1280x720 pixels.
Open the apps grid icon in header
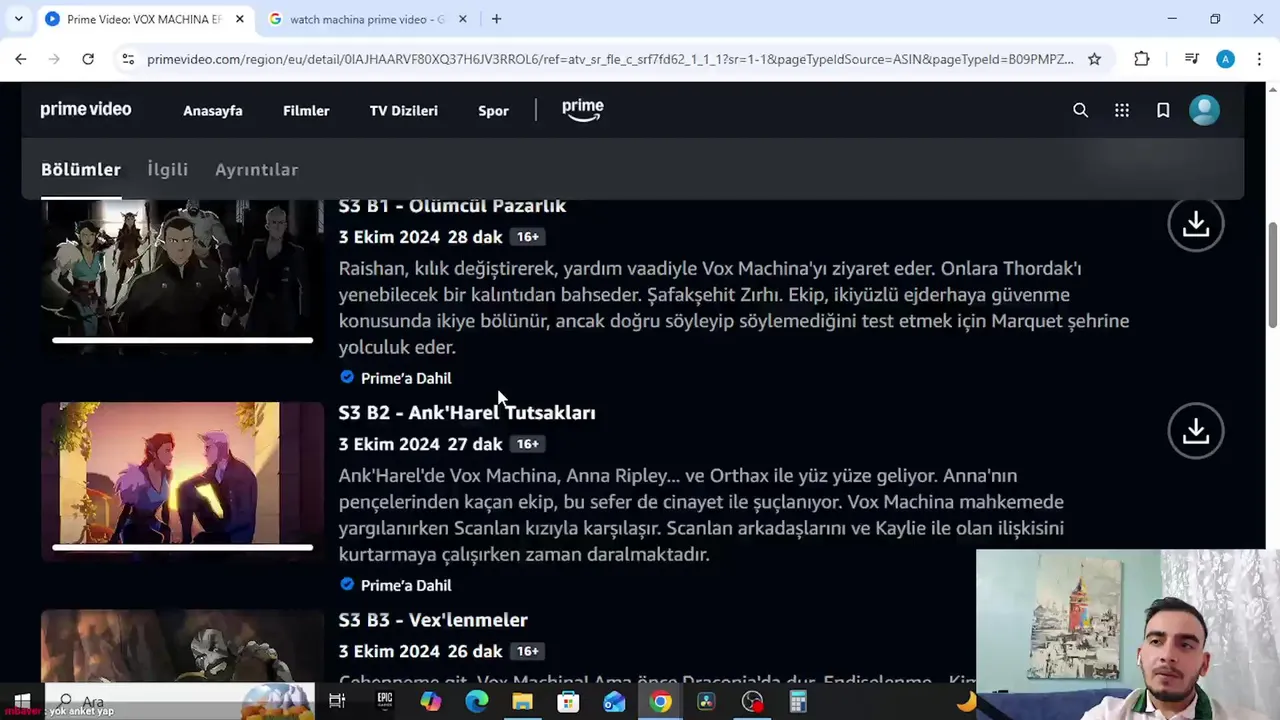[1122, 110]
